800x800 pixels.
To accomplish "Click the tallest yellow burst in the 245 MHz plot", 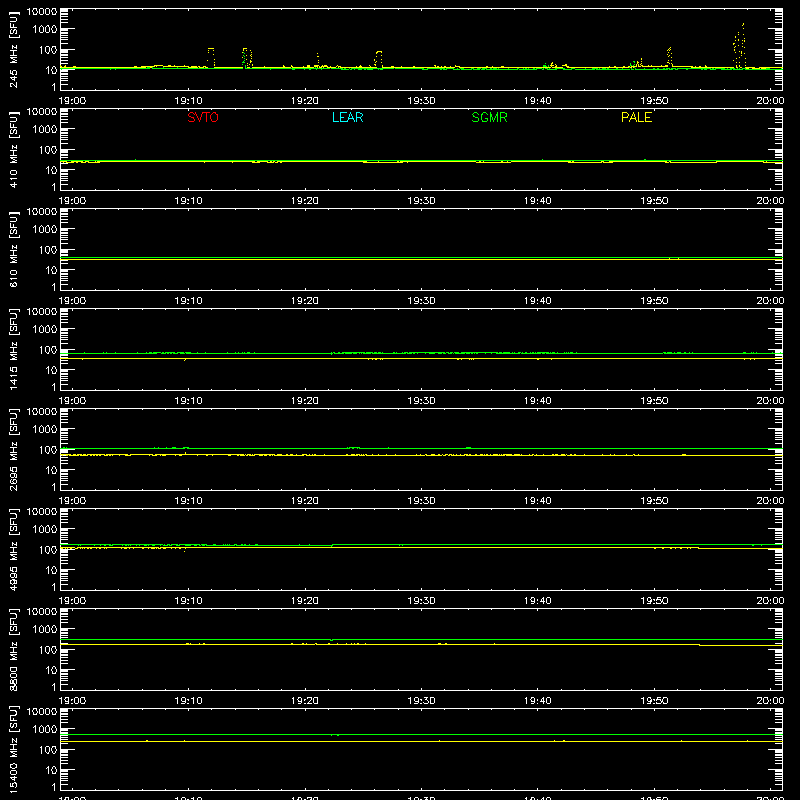I will point(739,46).
